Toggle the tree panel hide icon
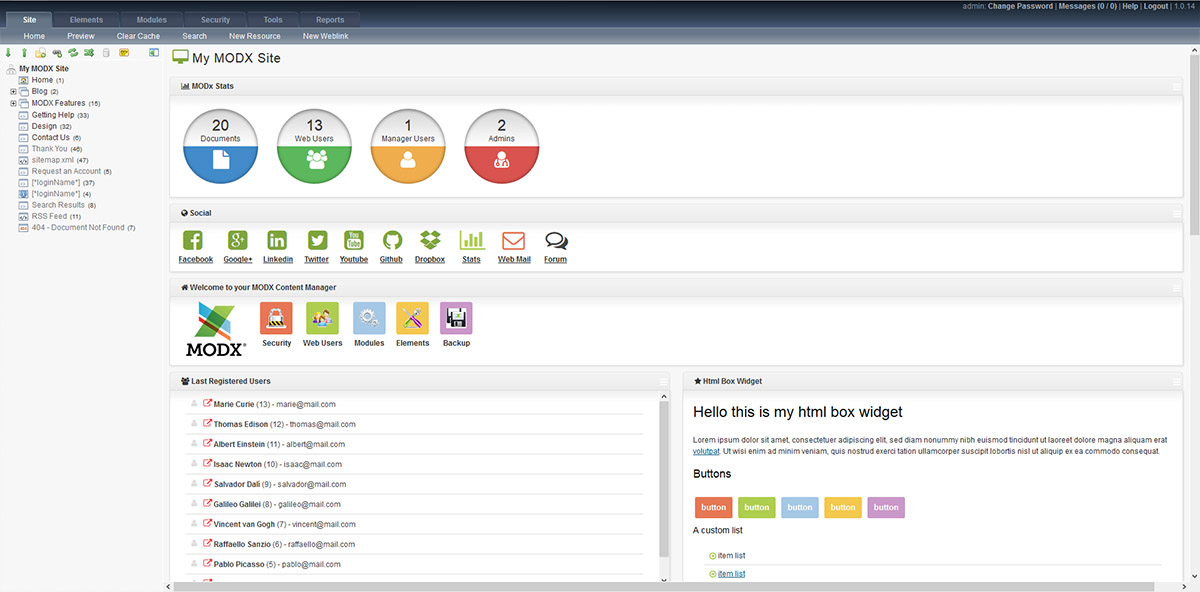This screenshot has height=592, width=1200. (x=154, y=52)
